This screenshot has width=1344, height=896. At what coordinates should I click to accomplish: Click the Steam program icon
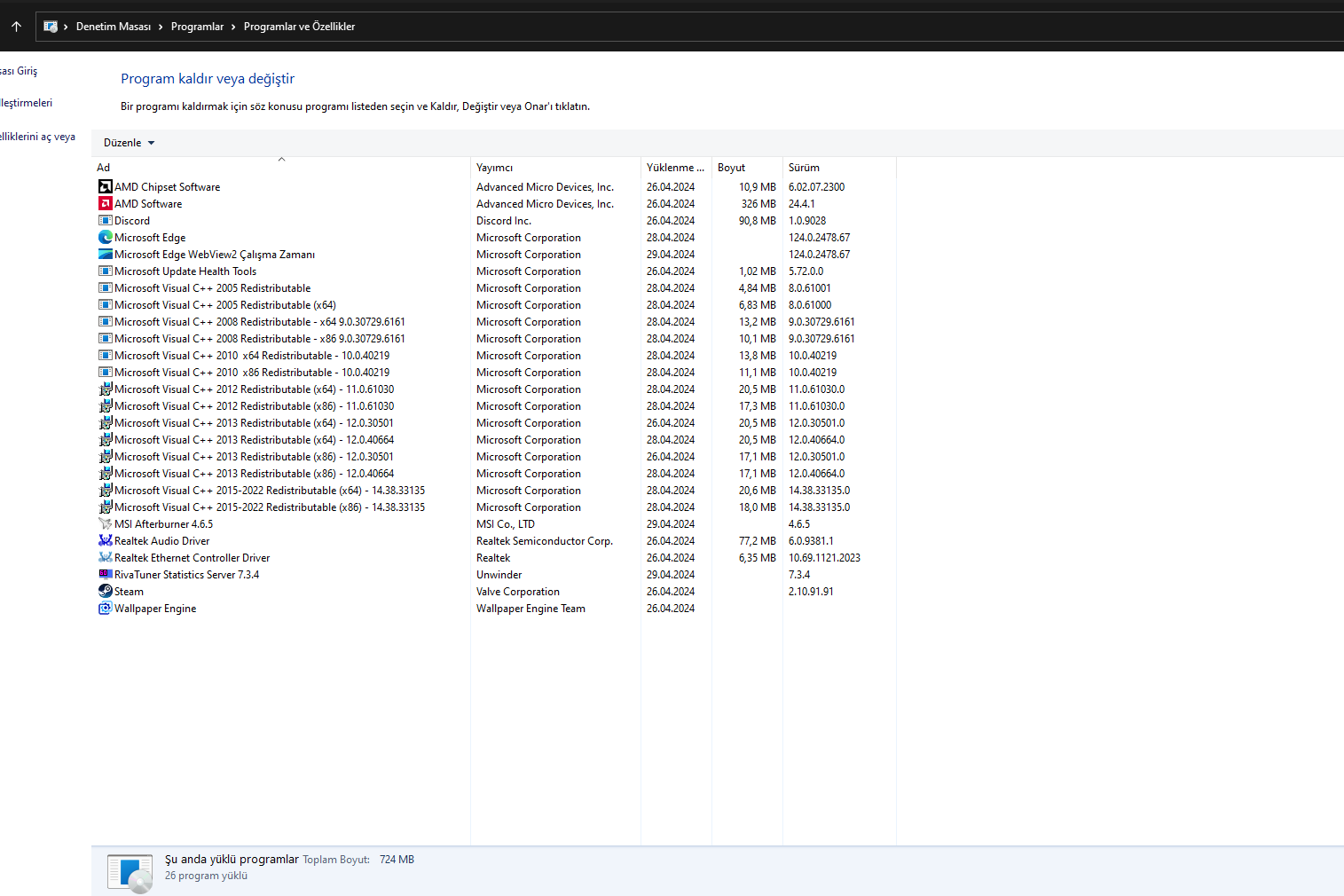(x=106, y=592)
